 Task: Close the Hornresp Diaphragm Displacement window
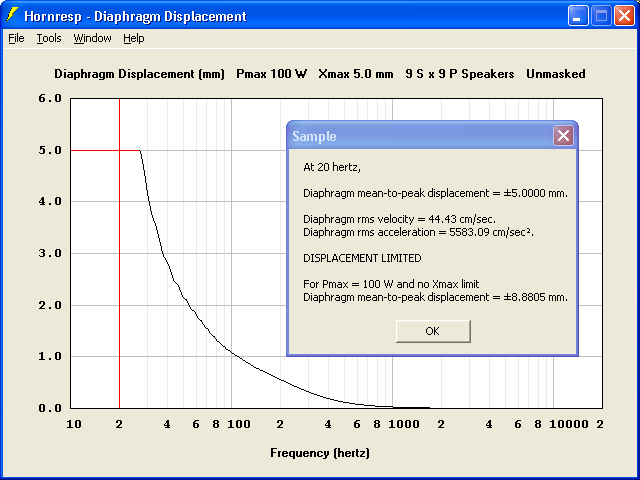pos(624,16)
